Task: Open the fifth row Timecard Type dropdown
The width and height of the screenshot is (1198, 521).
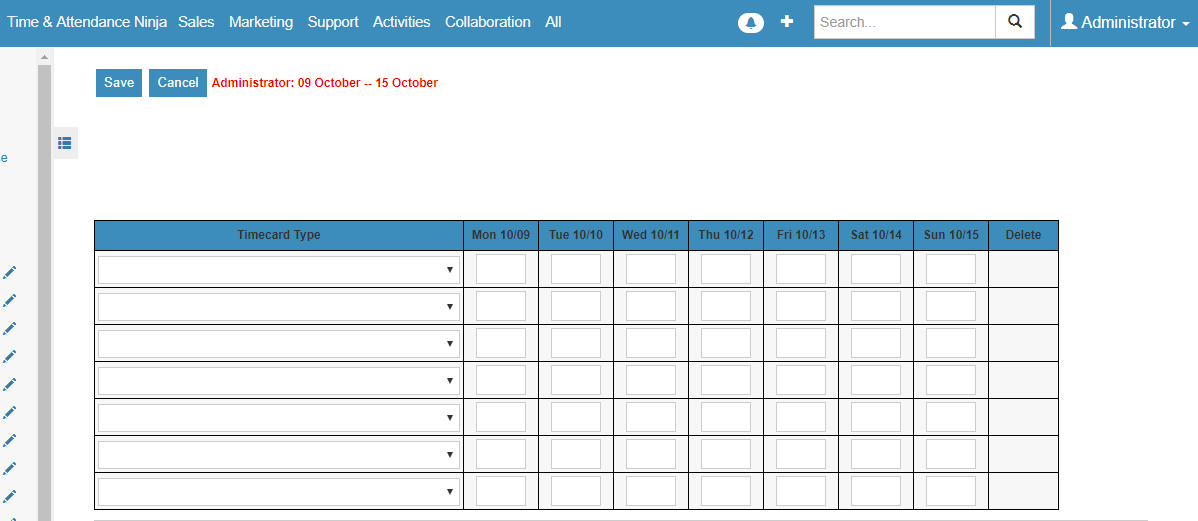Action: pyautogui.click(x=279, y=418)
